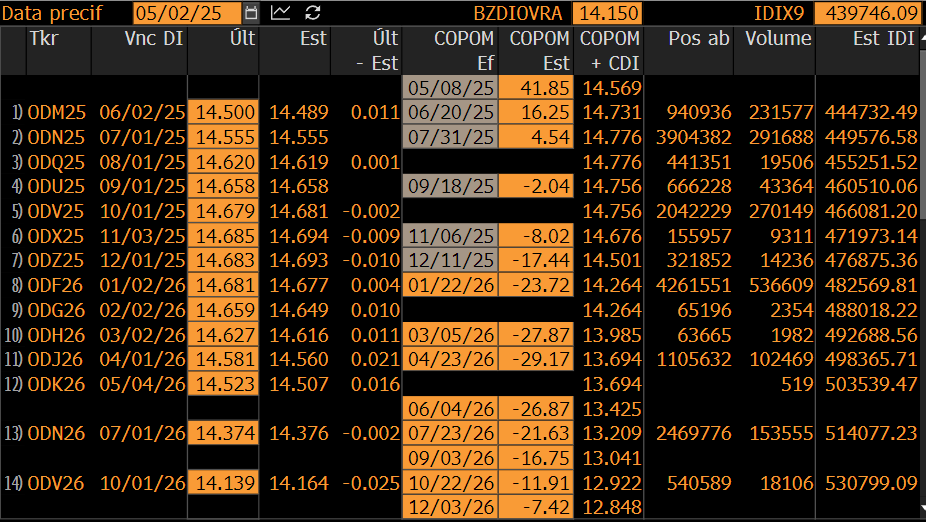Edit the Data precif date field
Screen dimensions: 926x522
tap(187, 13)
